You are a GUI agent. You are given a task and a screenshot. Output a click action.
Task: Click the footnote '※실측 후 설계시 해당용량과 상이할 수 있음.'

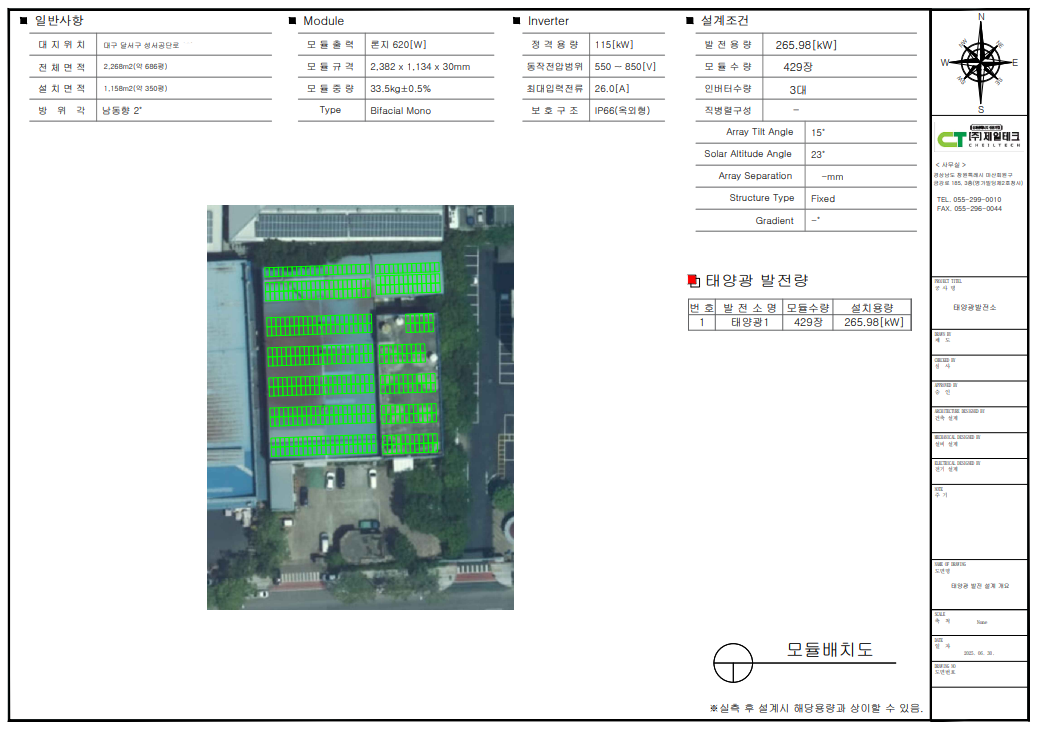pos(816,708)
